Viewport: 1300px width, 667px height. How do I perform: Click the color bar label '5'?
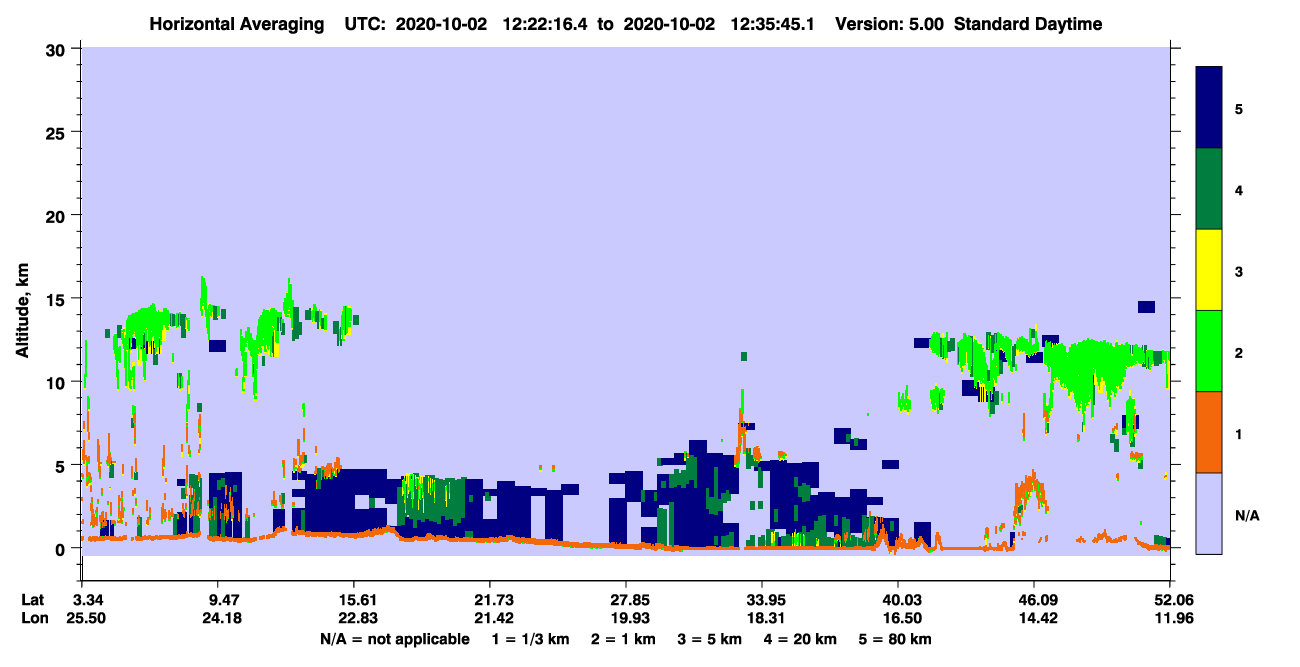click(x=1239, y=108)
